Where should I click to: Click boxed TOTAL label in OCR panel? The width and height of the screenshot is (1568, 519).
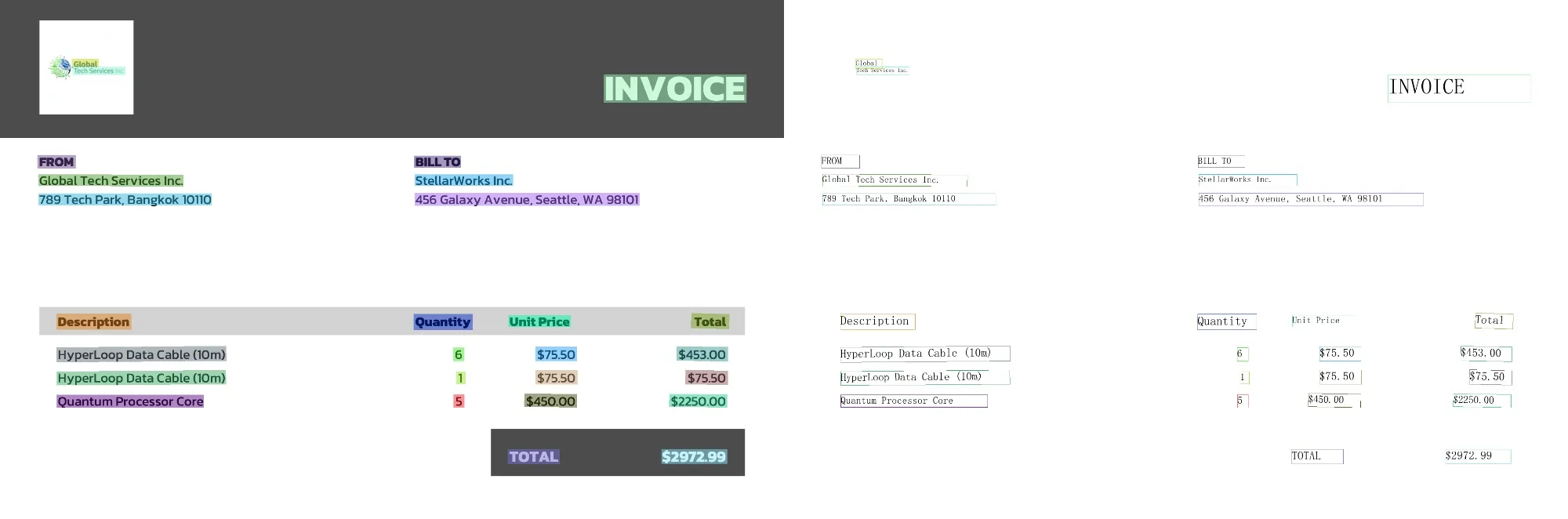tap(1317, 456)
